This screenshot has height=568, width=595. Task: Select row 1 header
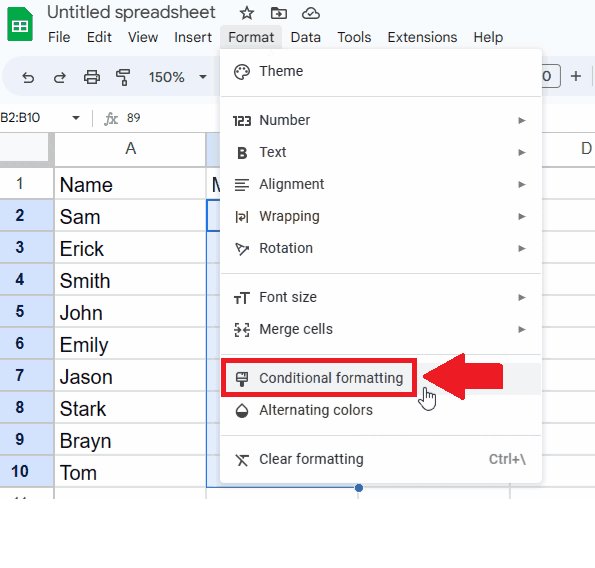pos(27,183)
